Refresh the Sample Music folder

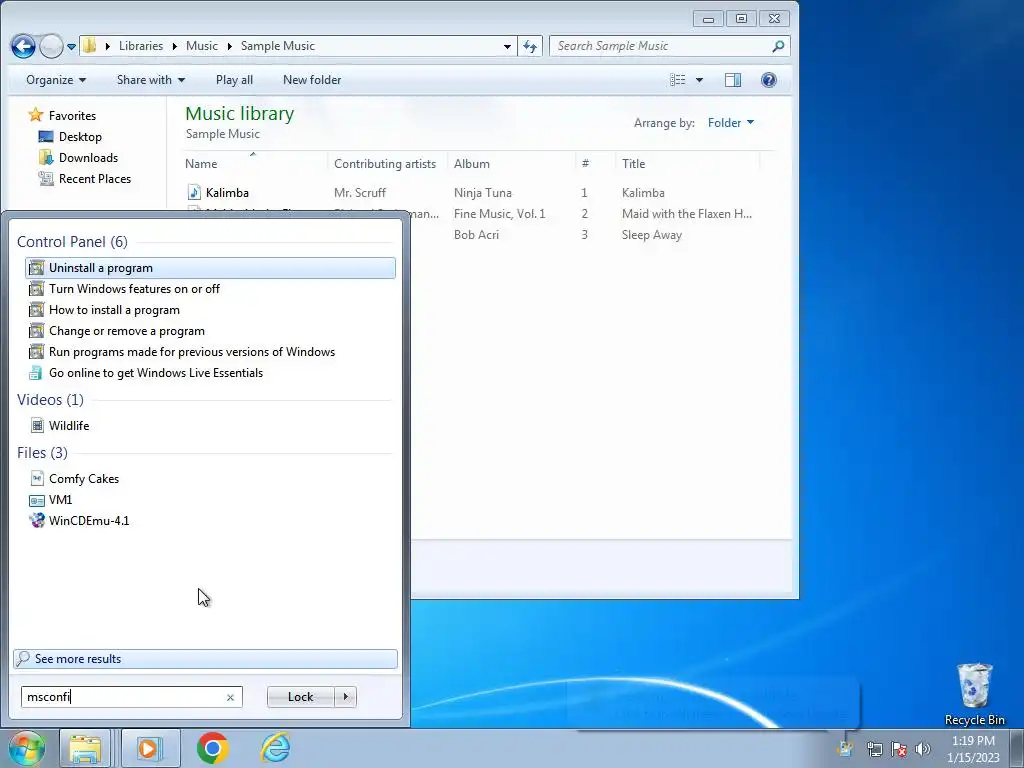(x=530, y=46)
